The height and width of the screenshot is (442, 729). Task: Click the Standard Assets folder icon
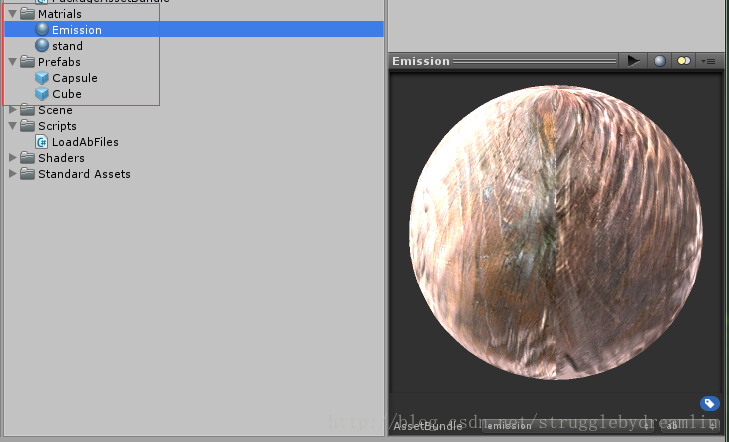(27, 173)
